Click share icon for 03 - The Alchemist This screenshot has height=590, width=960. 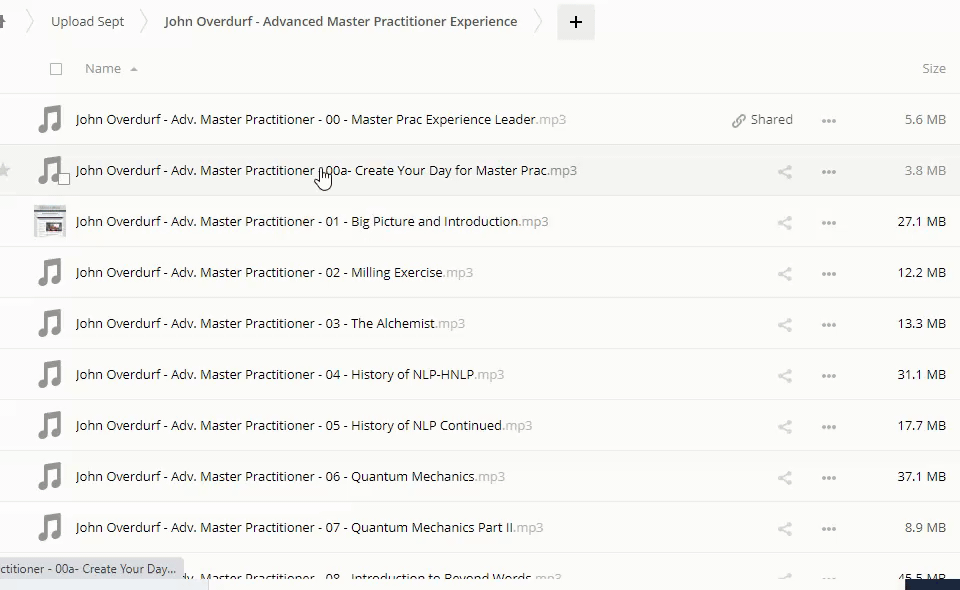pos(784,324)
